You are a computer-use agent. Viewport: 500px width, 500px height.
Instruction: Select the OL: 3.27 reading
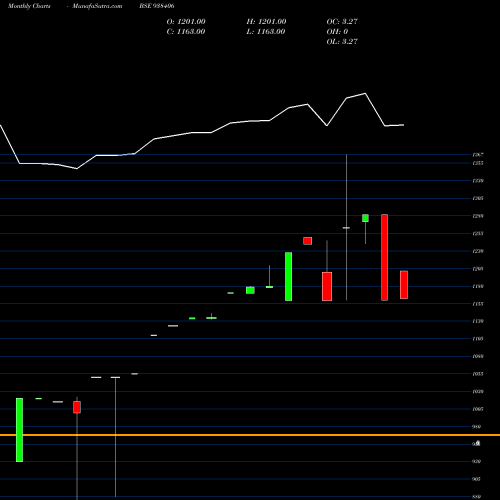click(342, 42)
